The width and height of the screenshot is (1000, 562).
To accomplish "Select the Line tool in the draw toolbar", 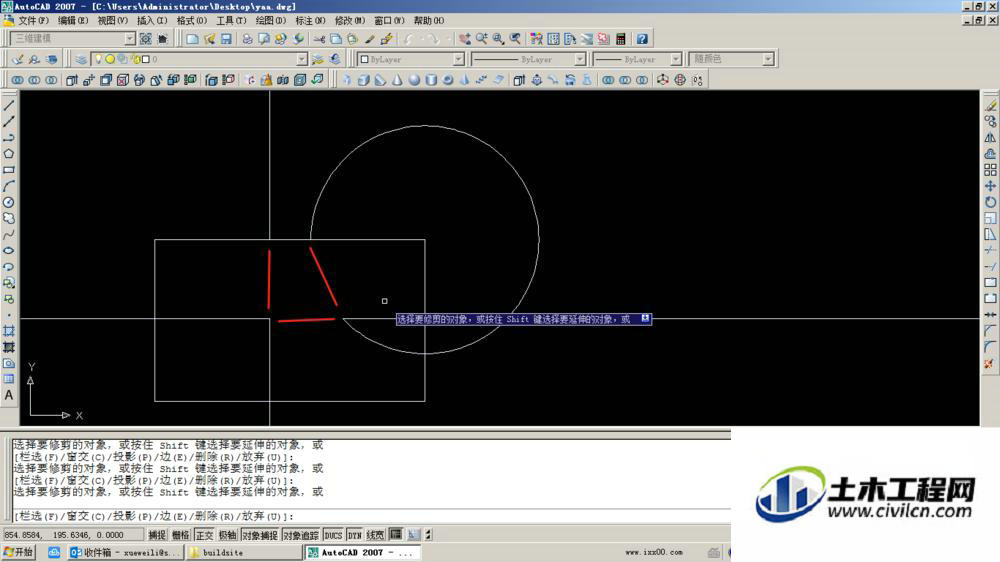I will [x=9, y=105].
